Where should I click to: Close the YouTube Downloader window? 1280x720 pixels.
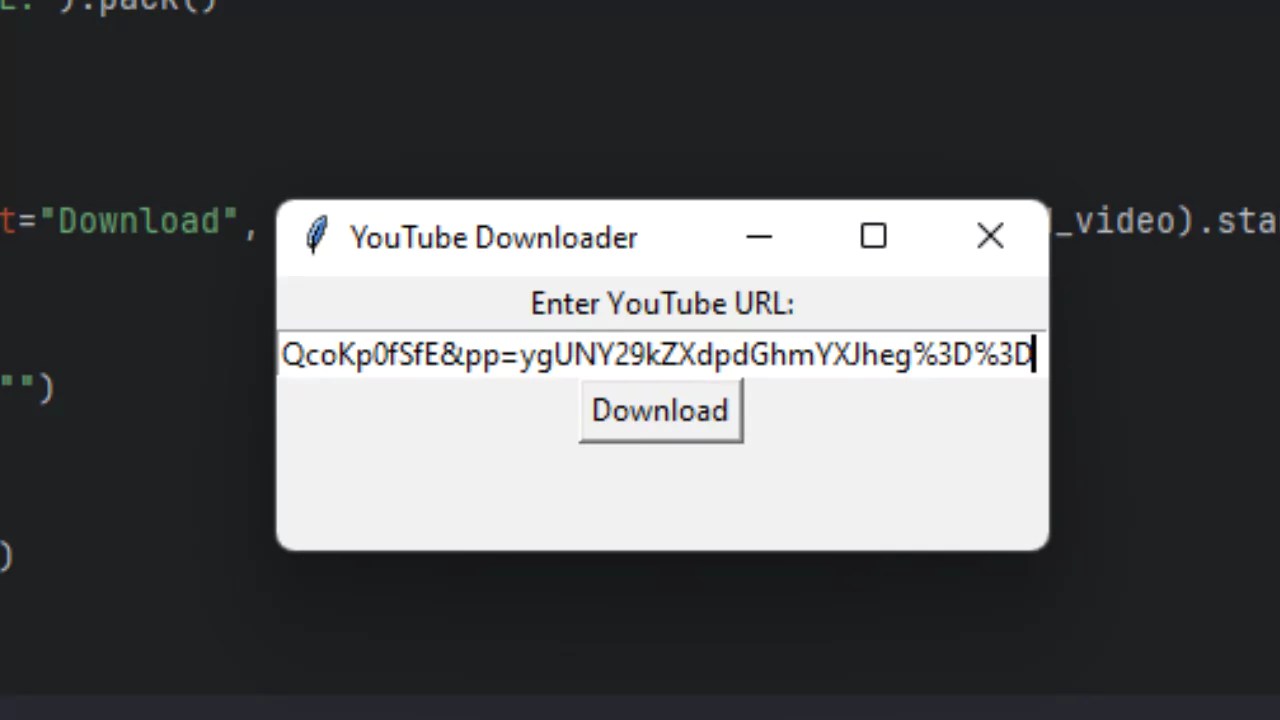point(990,236)
